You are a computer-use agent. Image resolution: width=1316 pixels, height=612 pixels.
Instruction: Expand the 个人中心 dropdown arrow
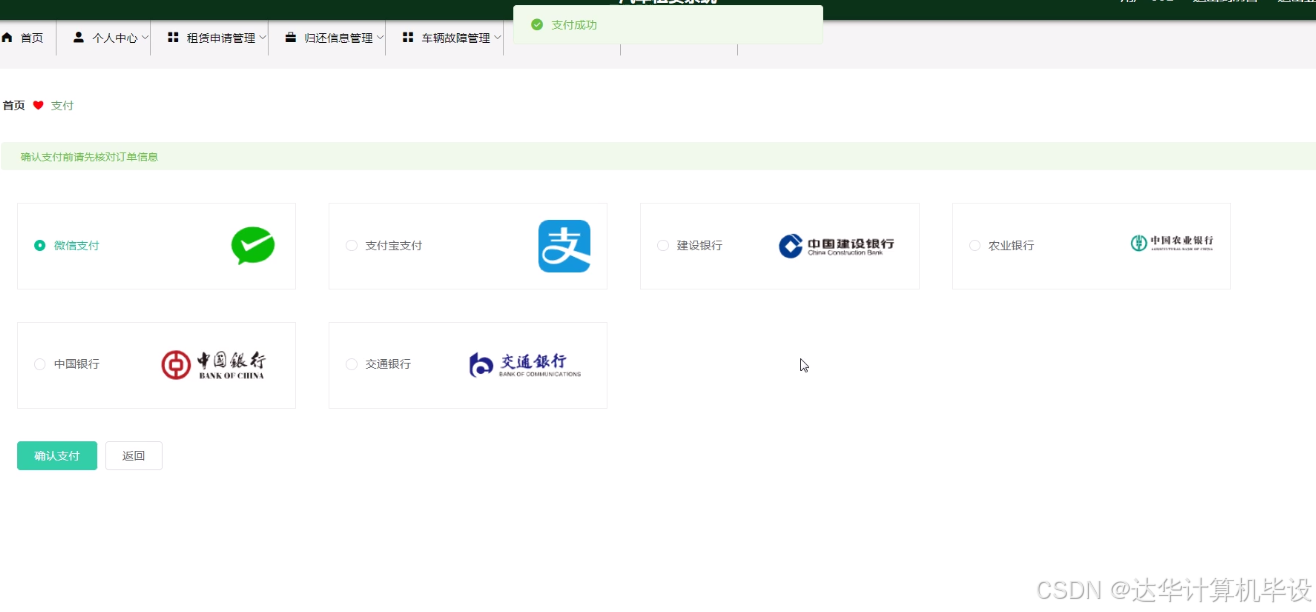click(145, 38)
